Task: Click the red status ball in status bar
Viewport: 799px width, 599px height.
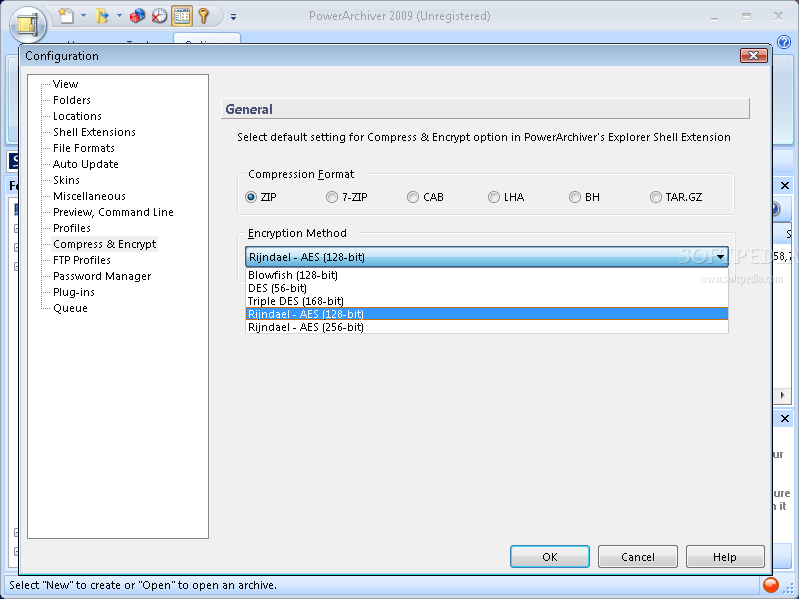Action: (x=771, y=585)
